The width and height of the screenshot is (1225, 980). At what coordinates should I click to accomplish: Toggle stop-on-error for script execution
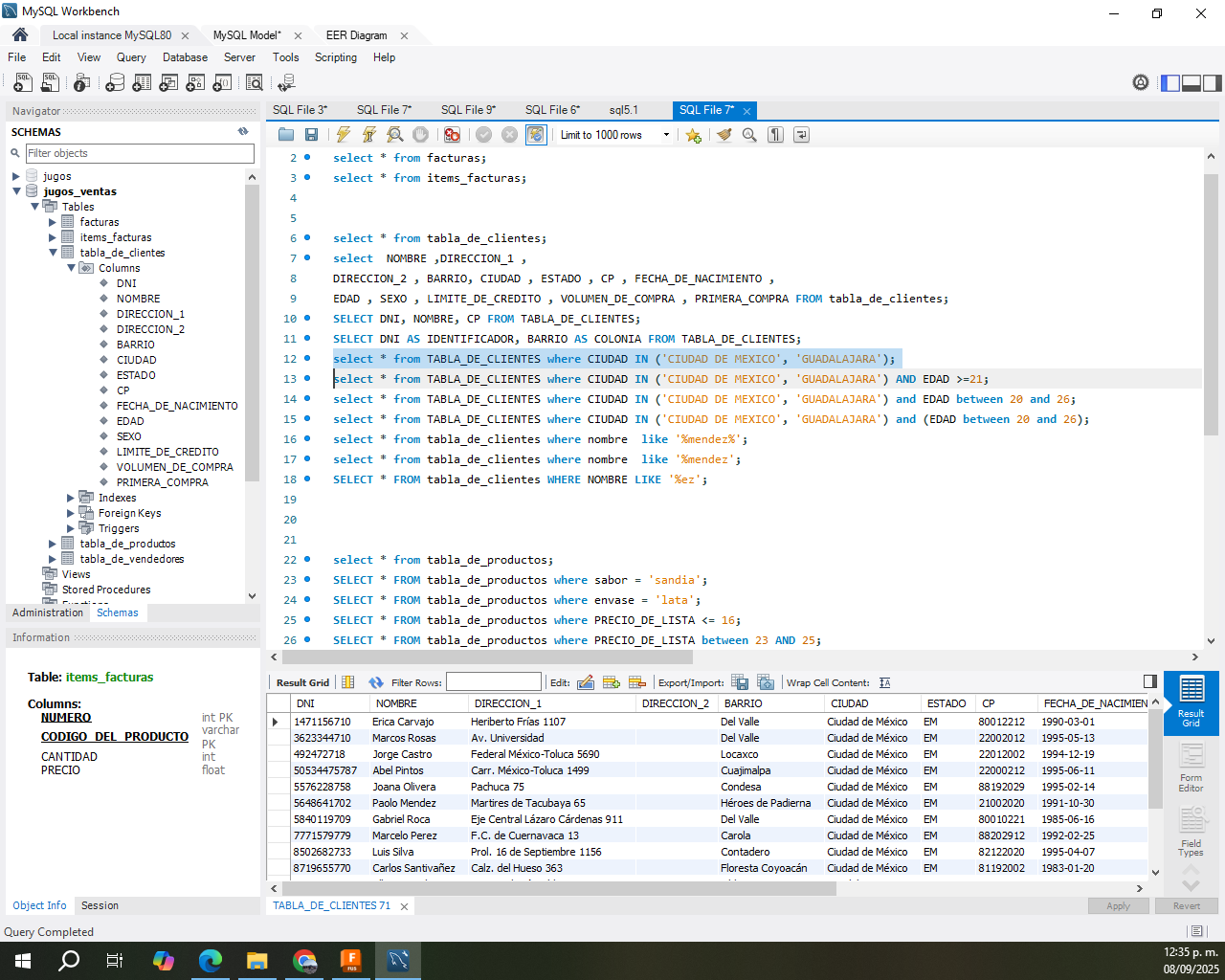pyautogui.click(x=452, y=135)
